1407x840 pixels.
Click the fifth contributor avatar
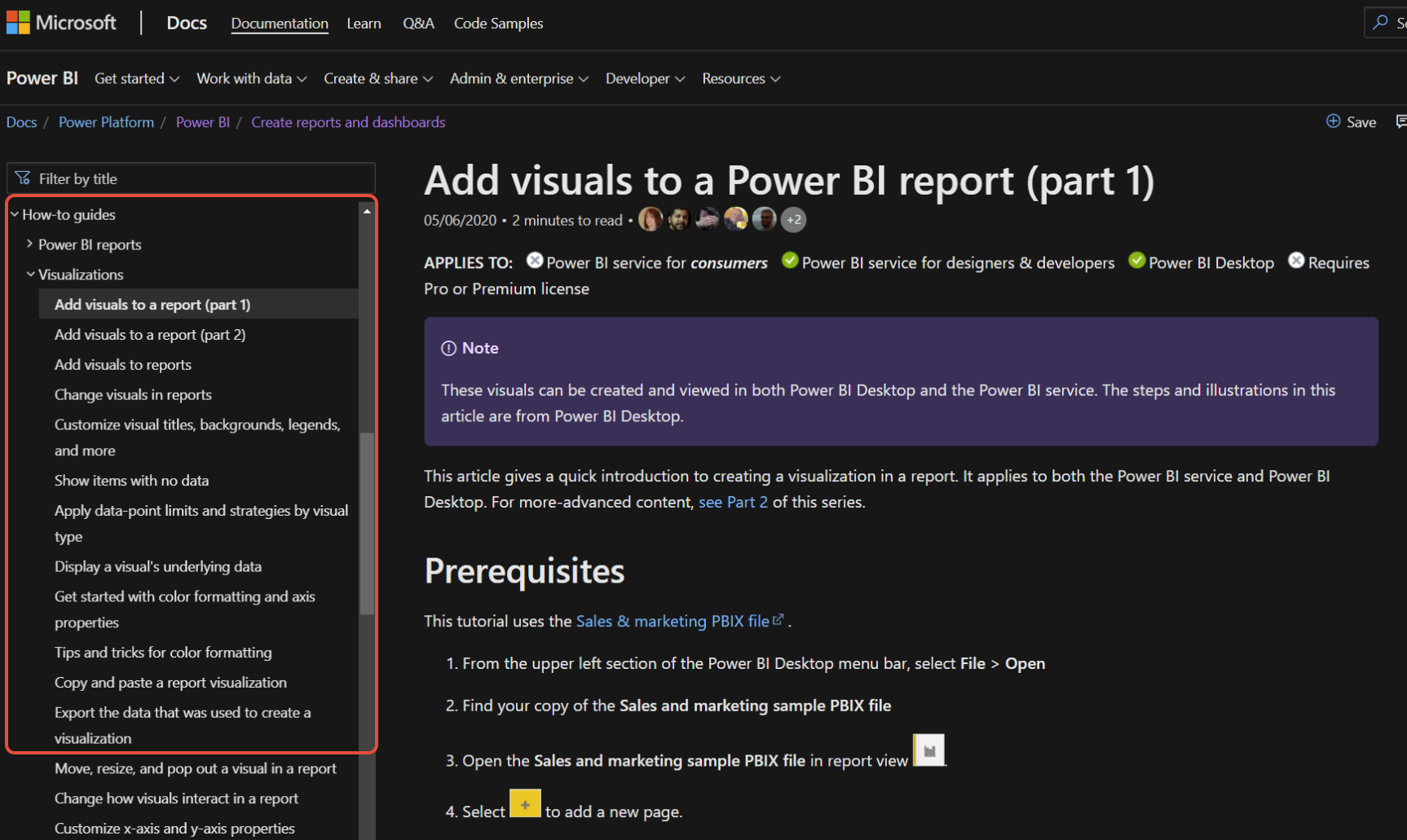[765, 219]
